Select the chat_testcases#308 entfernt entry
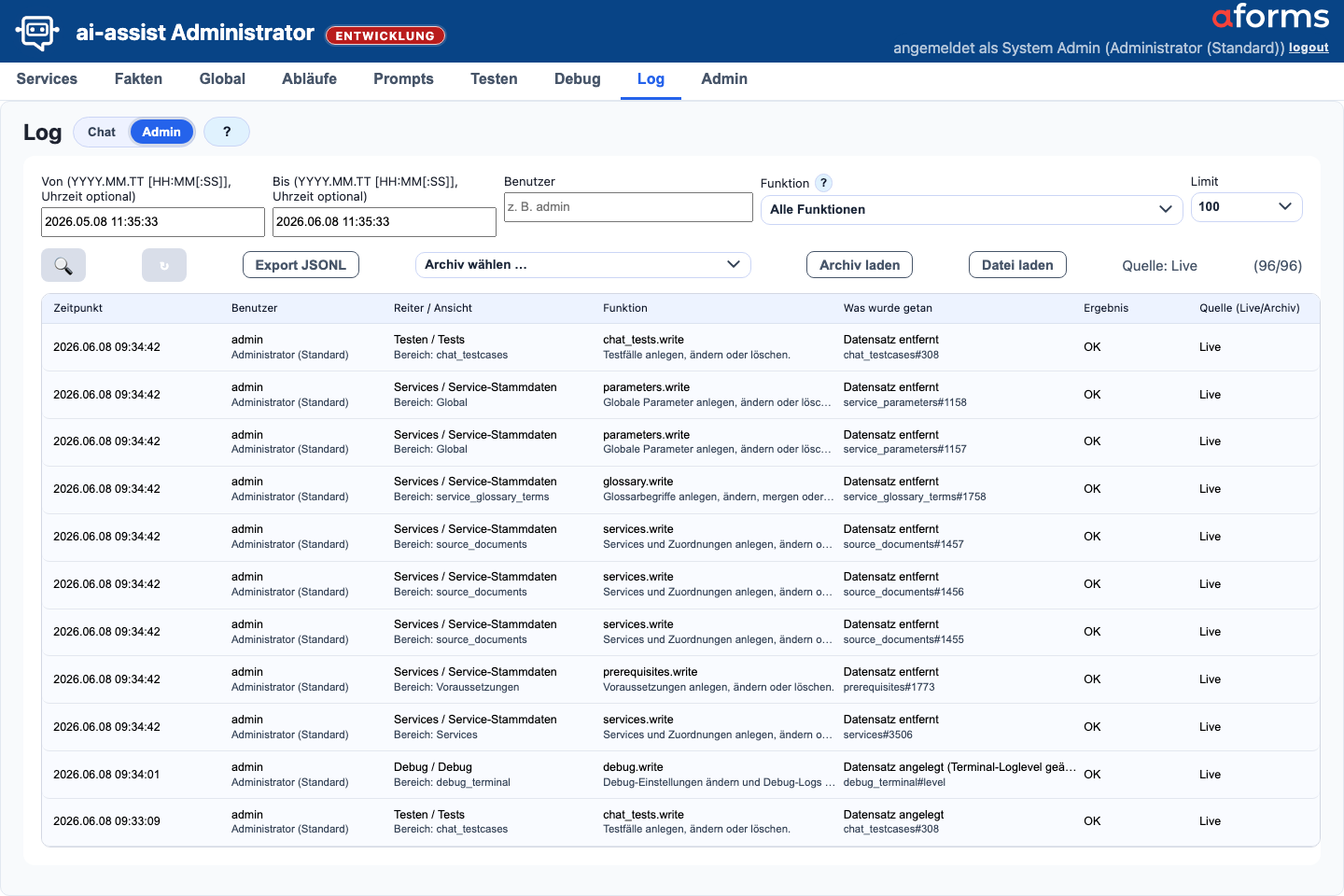The width and height of the screenshot is (1344, 896). pos(680,347)
